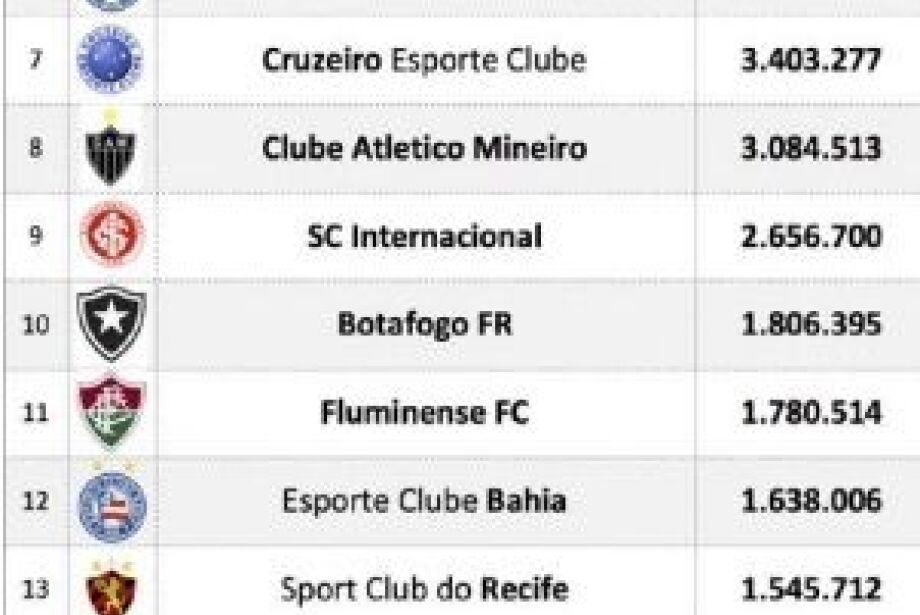The image size is (920, 615).
Task: Open the Botafogo FR team name
Action: [424, 325]
